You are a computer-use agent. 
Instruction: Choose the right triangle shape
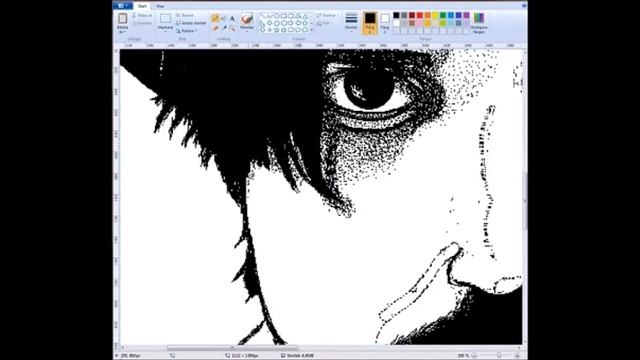[x=262, y=23]
